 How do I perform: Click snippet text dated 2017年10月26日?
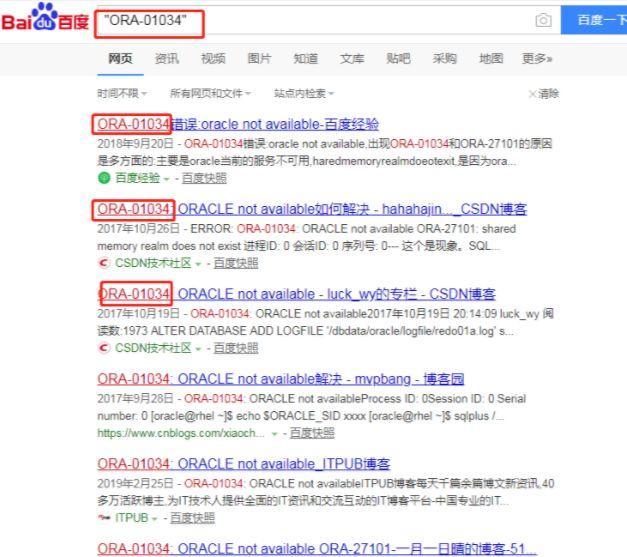tap(307, 237)
